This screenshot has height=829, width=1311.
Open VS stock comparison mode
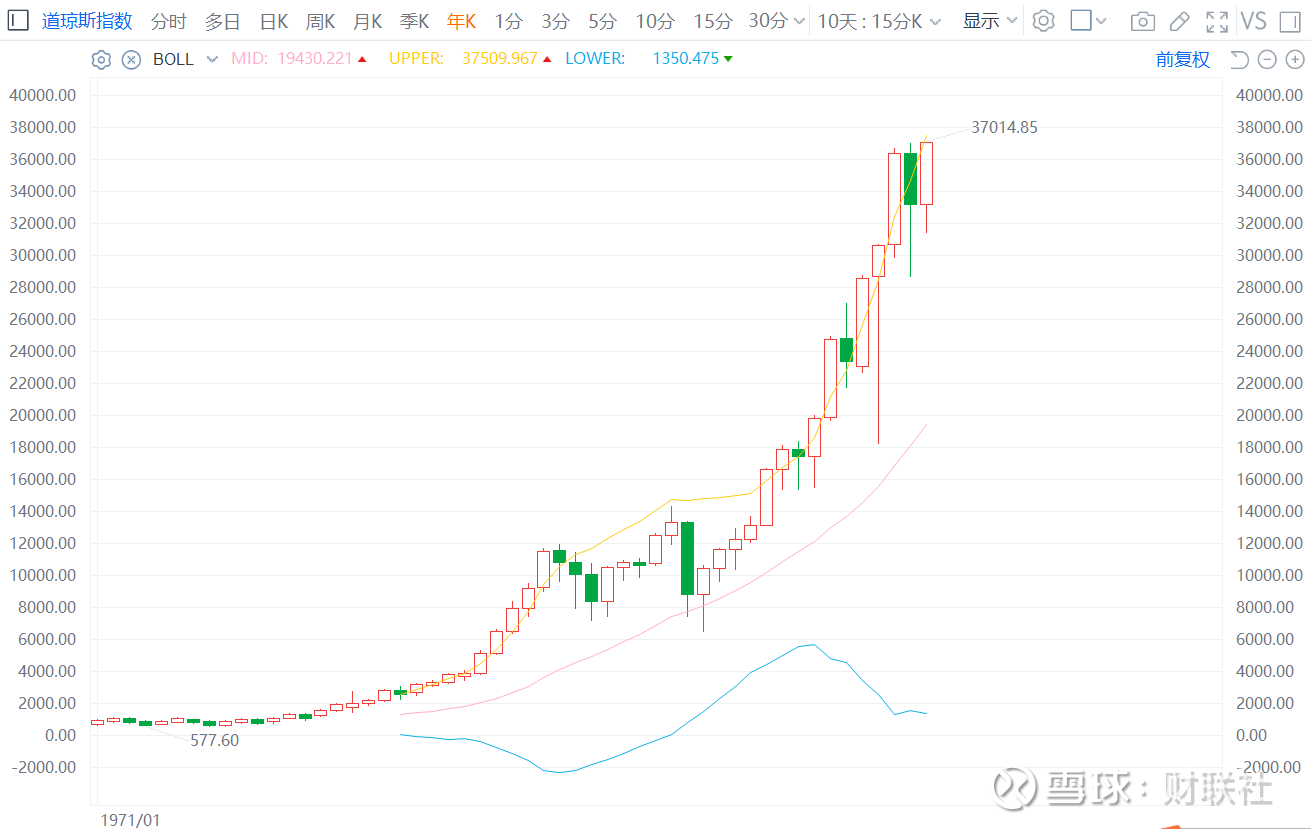coord(1254,20)
